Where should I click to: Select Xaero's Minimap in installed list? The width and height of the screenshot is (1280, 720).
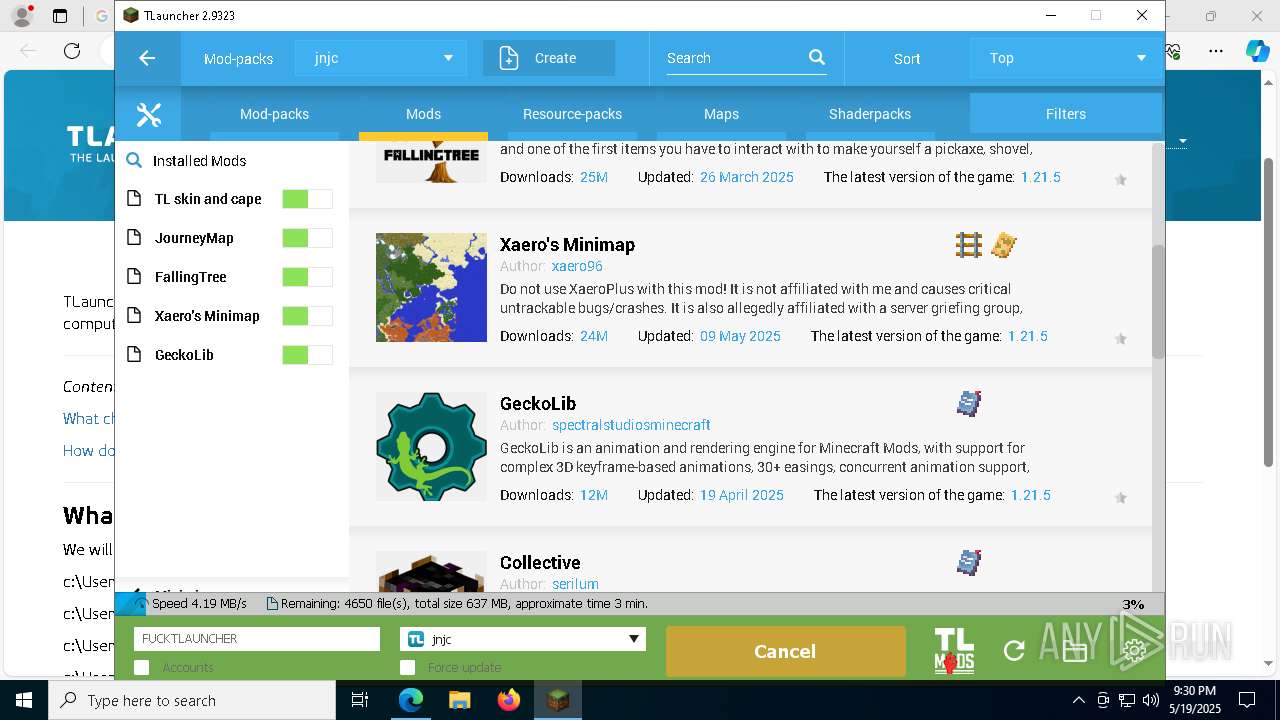coord(207,316)
